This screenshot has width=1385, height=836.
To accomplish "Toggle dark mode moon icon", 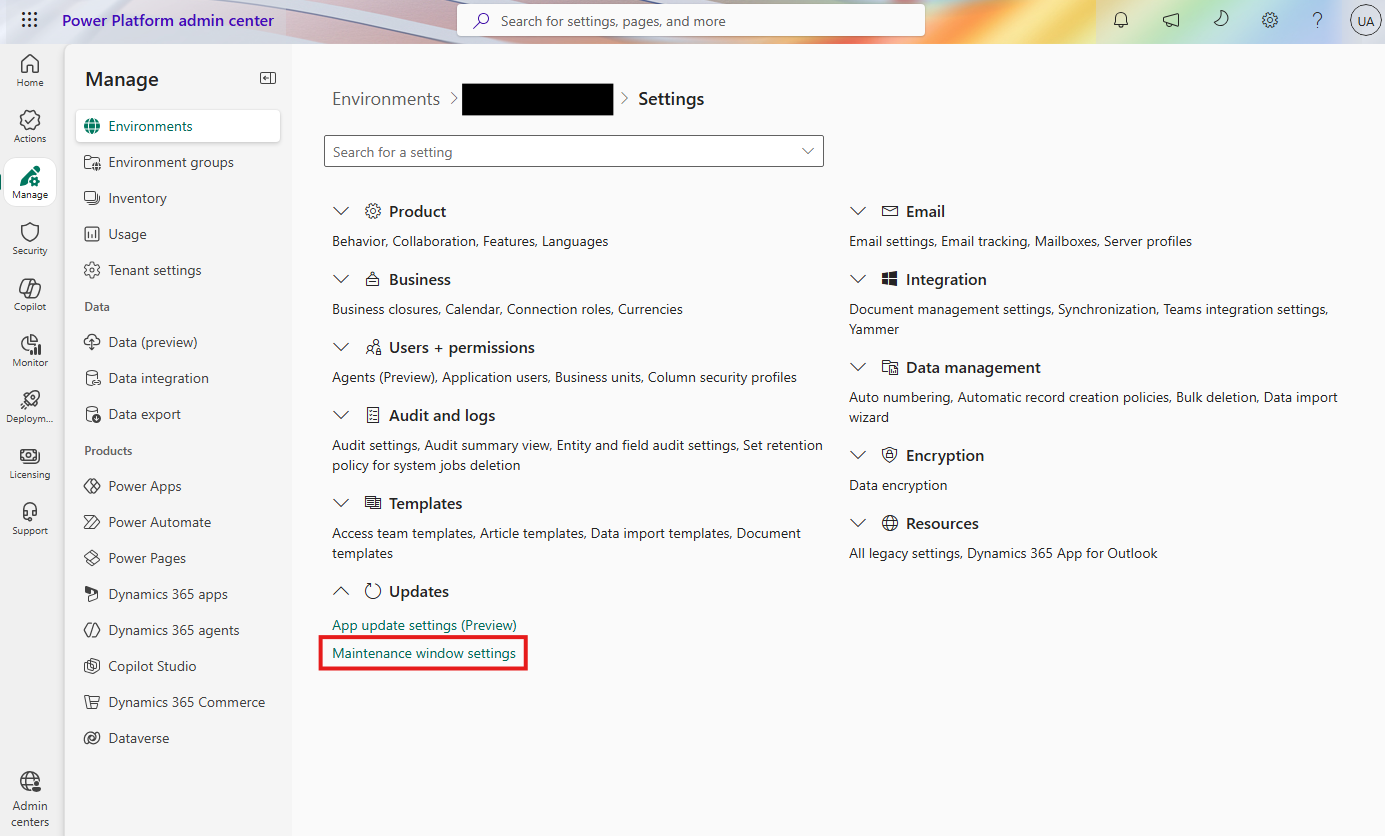I will coord(1220,21).
